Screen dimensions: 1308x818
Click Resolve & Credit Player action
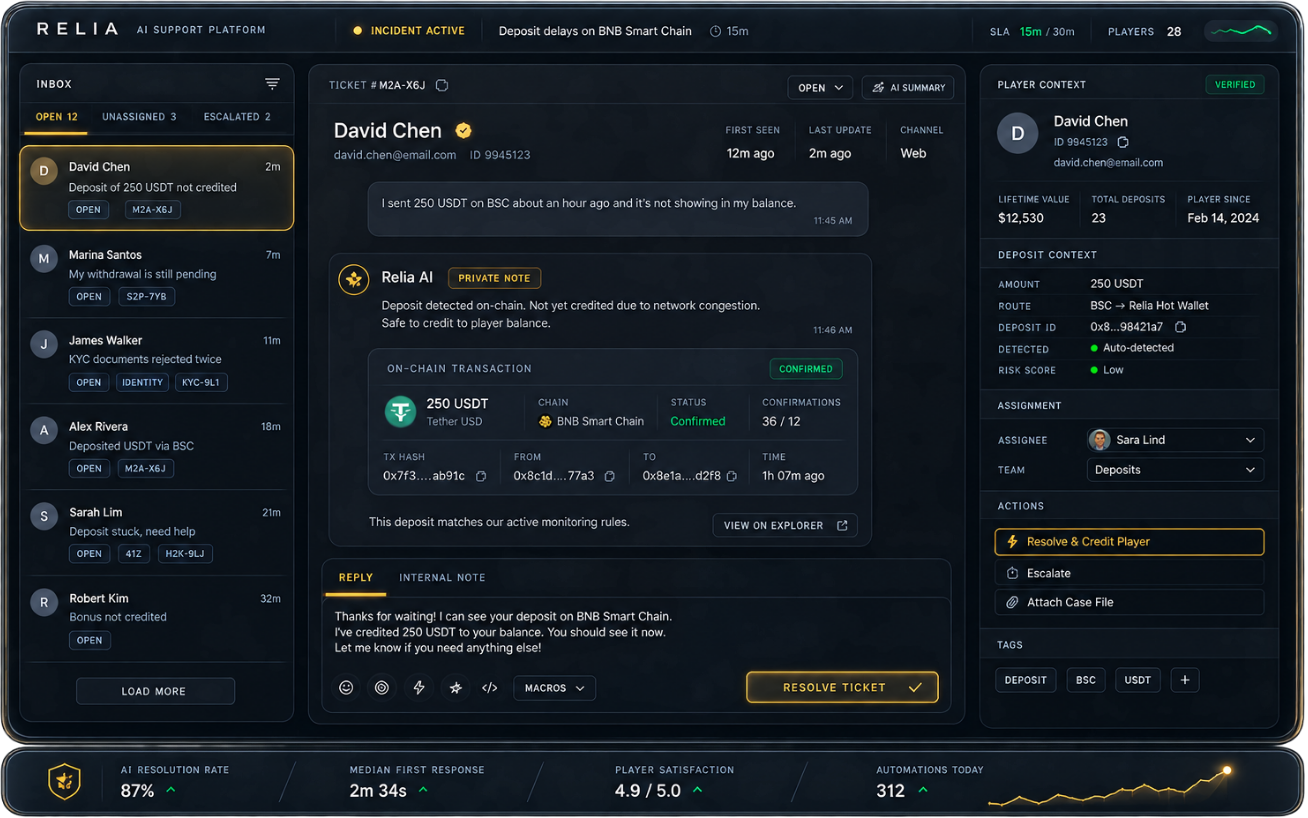click(x=1129, y=542)
